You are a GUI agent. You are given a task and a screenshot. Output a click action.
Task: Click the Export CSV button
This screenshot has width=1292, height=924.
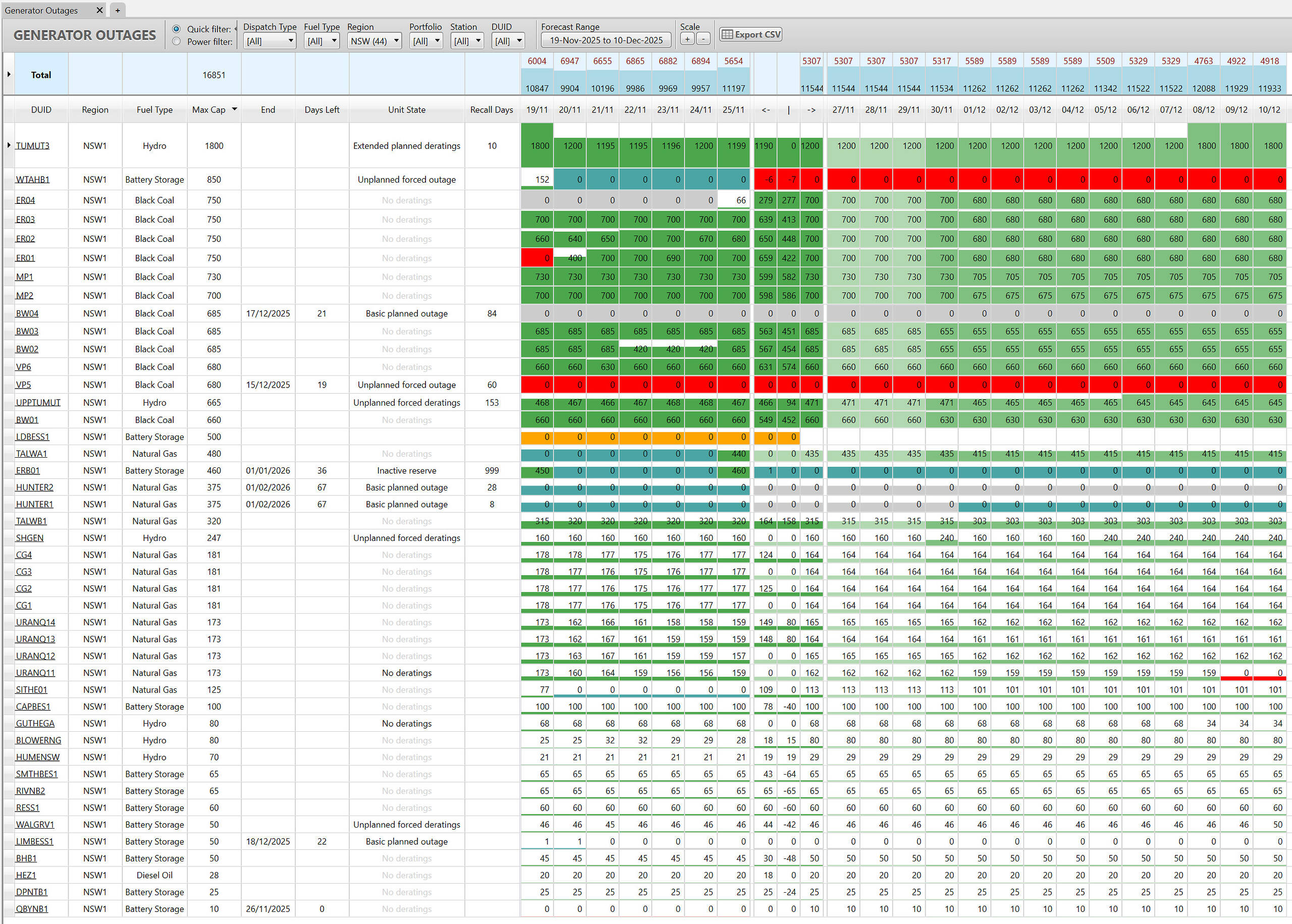point(750,35)
